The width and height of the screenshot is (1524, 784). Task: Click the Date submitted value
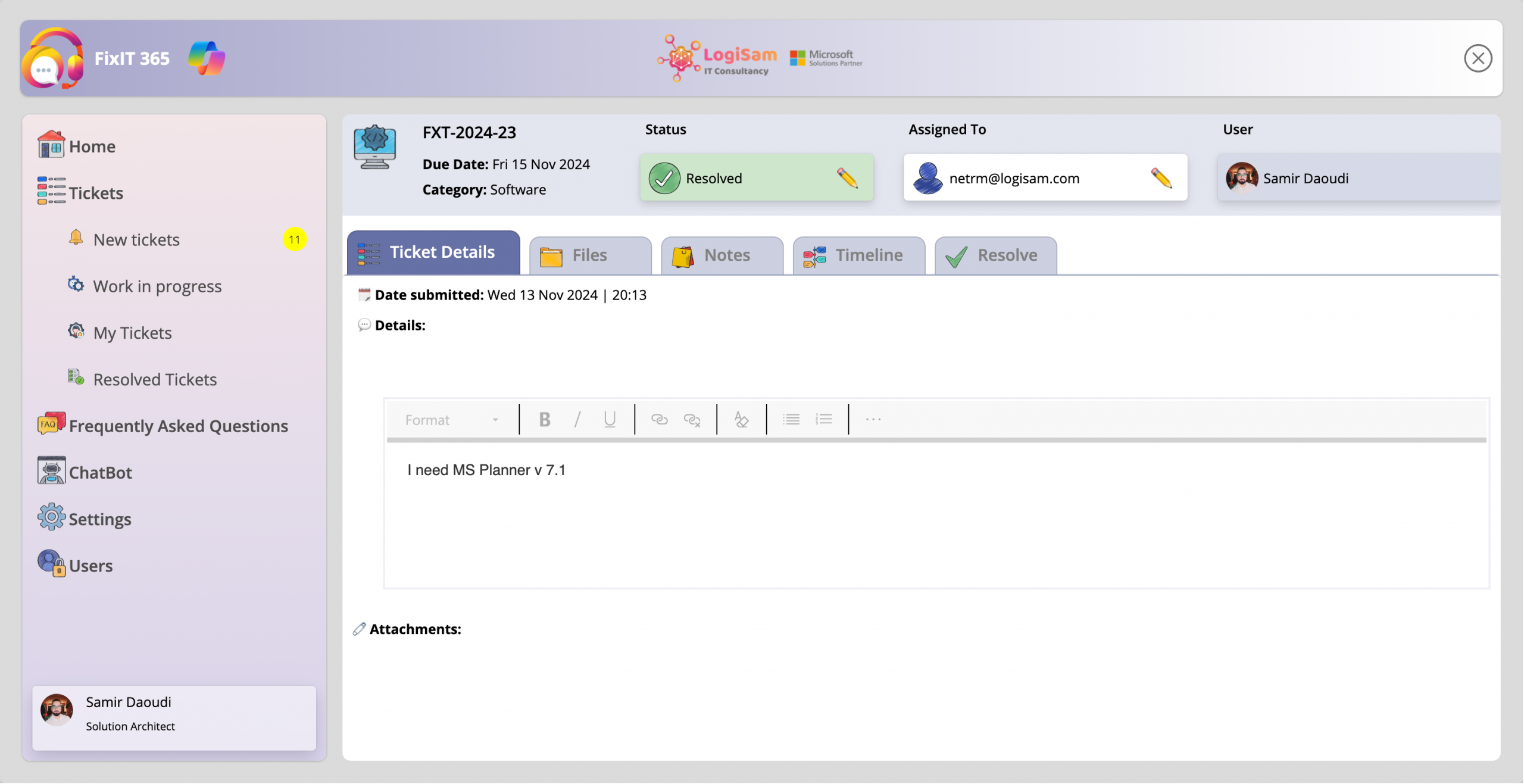pyautogui.click(x=567, y=295)
